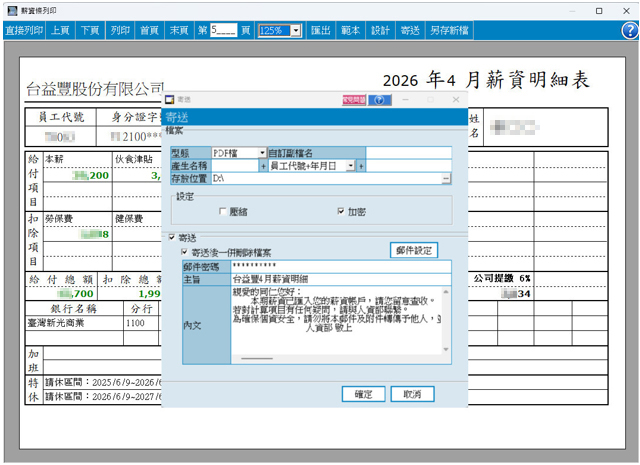The height and width of the screenshot is (465, 640).
Task: Open 設計 in the toolbar
Action: click(380, 31)
